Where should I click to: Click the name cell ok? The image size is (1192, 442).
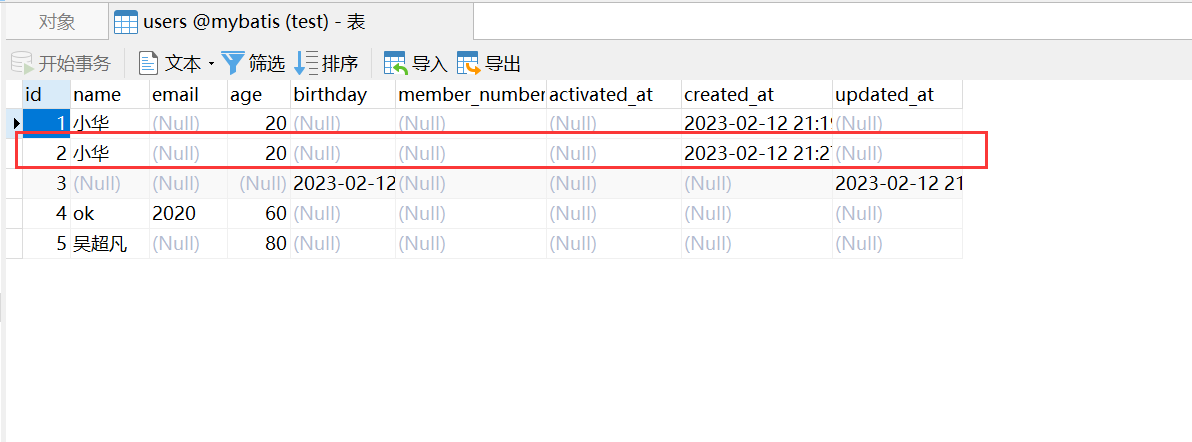click(x=109, y=214)
